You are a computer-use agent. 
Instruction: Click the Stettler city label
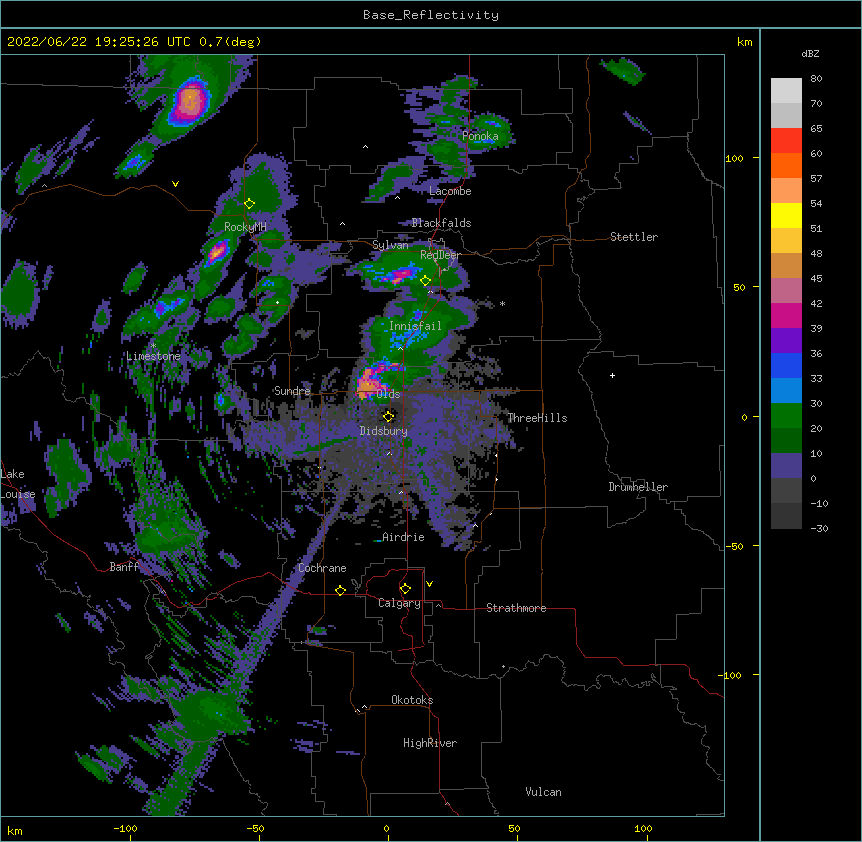[634, 237]
